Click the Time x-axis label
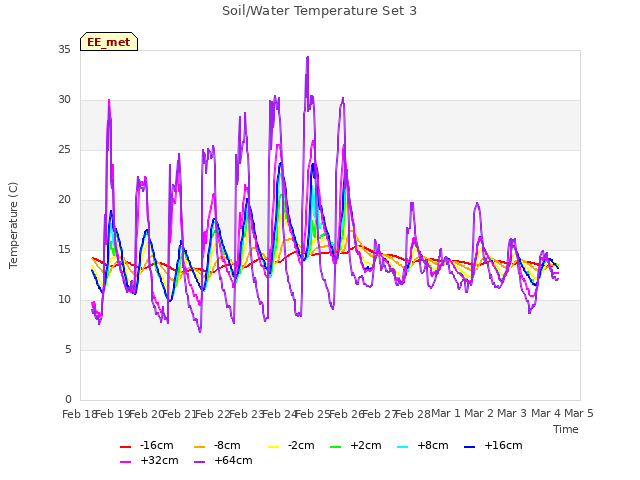This screenshot has height=480, width=640. click(566, 429)
